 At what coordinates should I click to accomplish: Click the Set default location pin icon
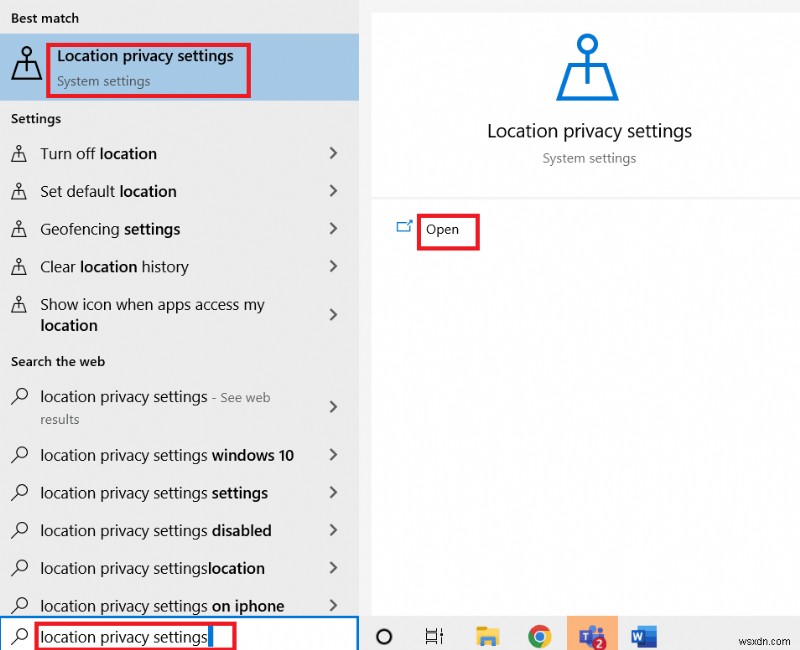[19, 191]
